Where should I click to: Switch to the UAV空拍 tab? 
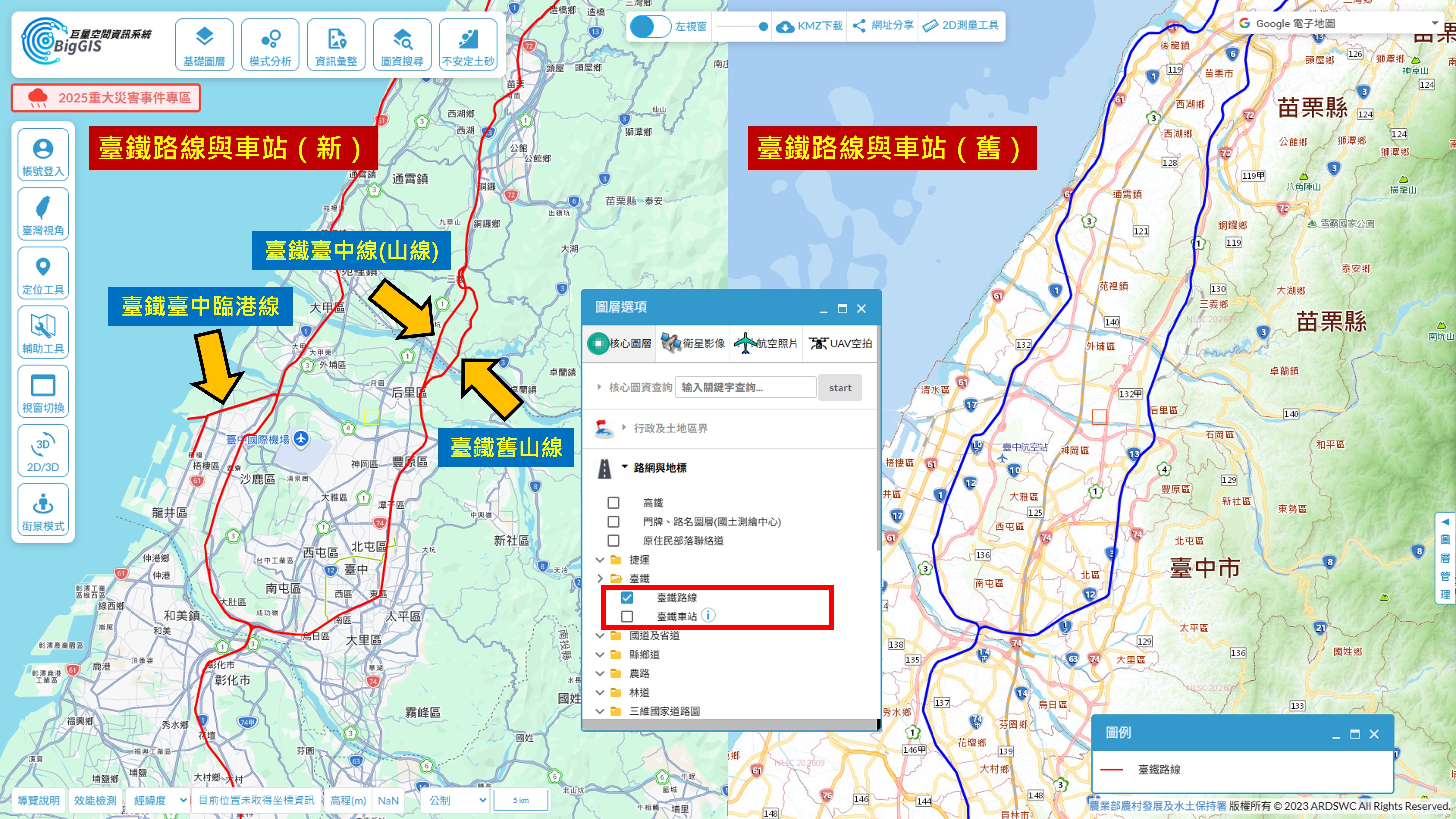tap(840, 343)
